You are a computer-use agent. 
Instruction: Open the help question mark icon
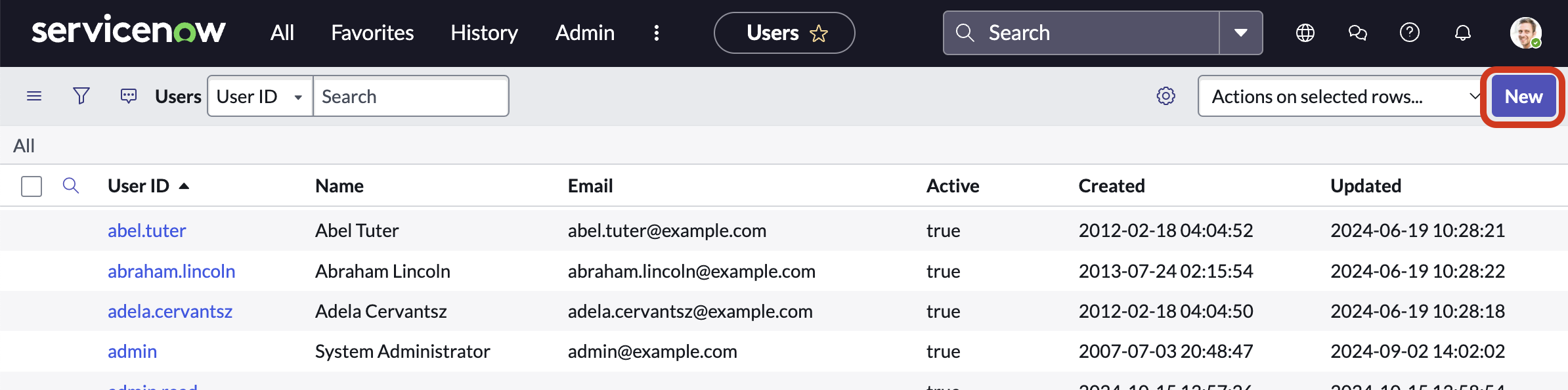(1410, 32)
